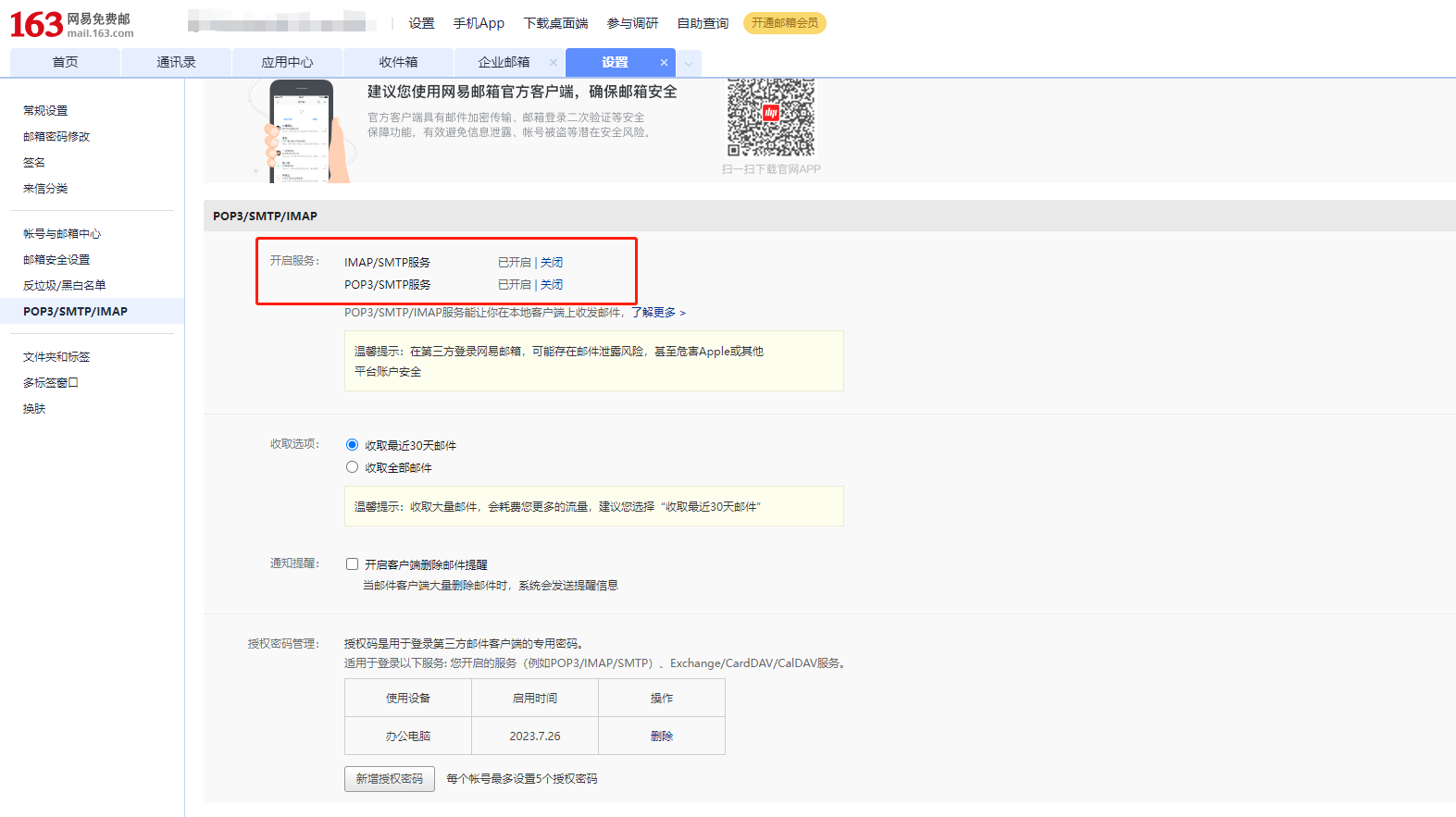Open 邮箱安全设置 in the sidebar
The width and height of the screenshot is (1456, 817).
tap(56, 259)
